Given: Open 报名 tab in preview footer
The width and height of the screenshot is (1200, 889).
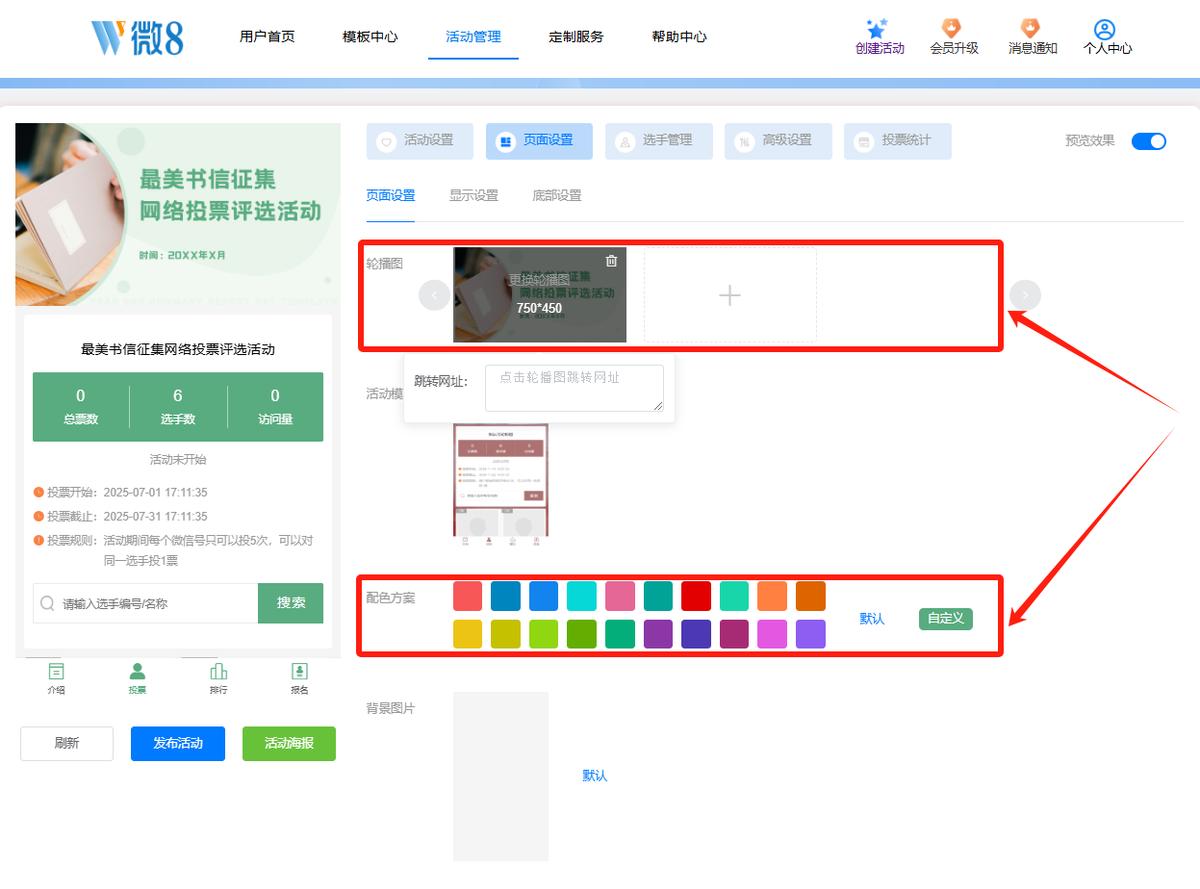Looking at the screenshot, I should (299, 678).
